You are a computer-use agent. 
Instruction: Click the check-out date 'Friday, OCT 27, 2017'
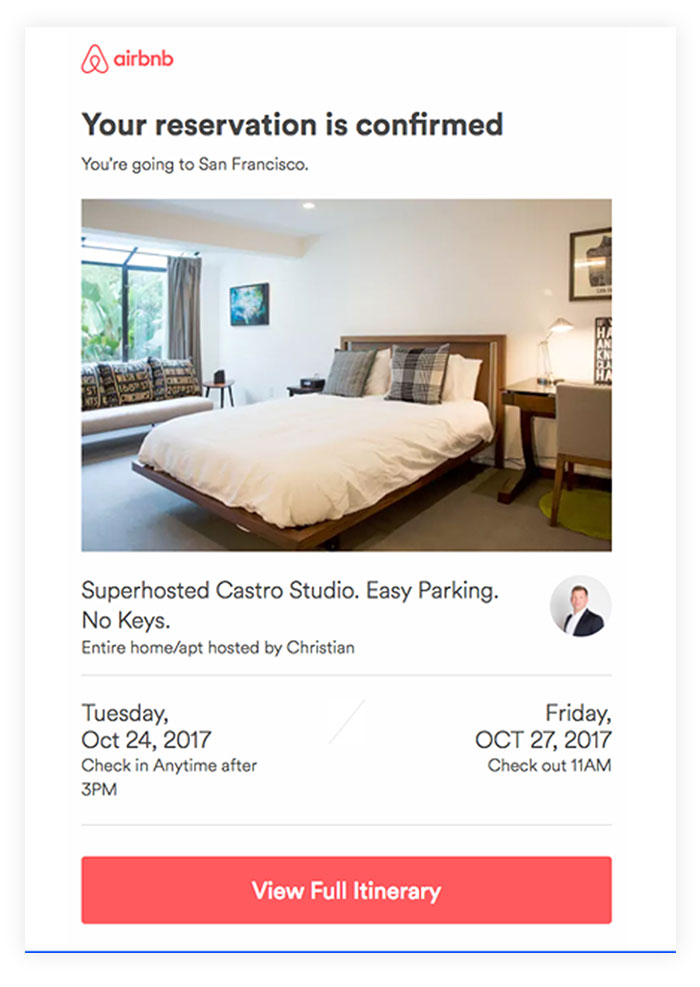click(545, 728)
